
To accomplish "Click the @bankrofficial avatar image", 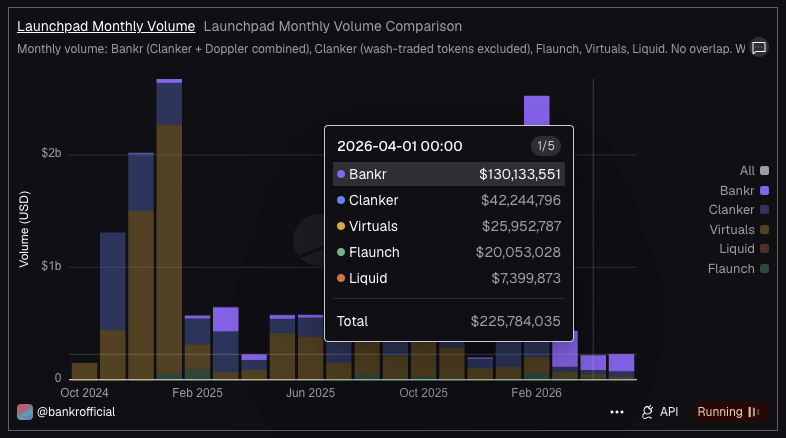I will click(25, 412).
